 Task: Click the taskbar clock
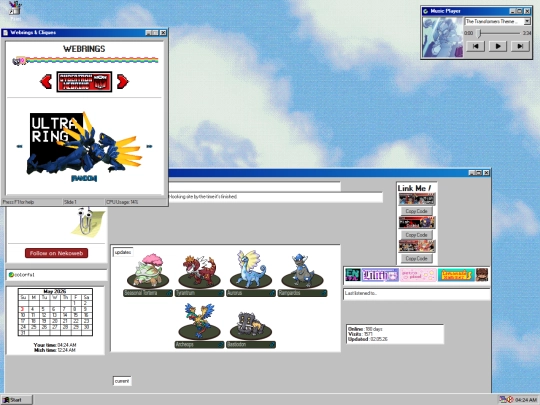pyautogui.click(x=526, y=400)
